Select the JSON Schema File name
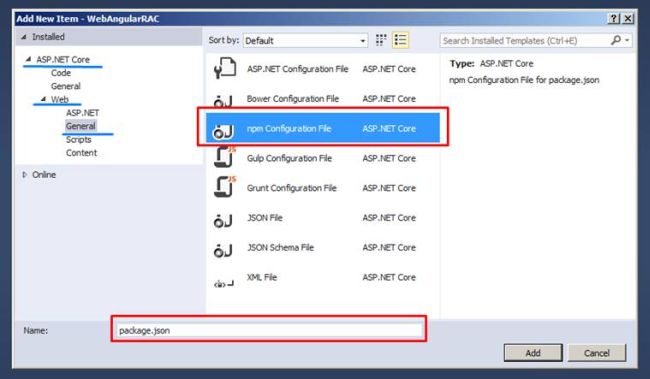Screen dimensions: 650x379 coord(281,248)
